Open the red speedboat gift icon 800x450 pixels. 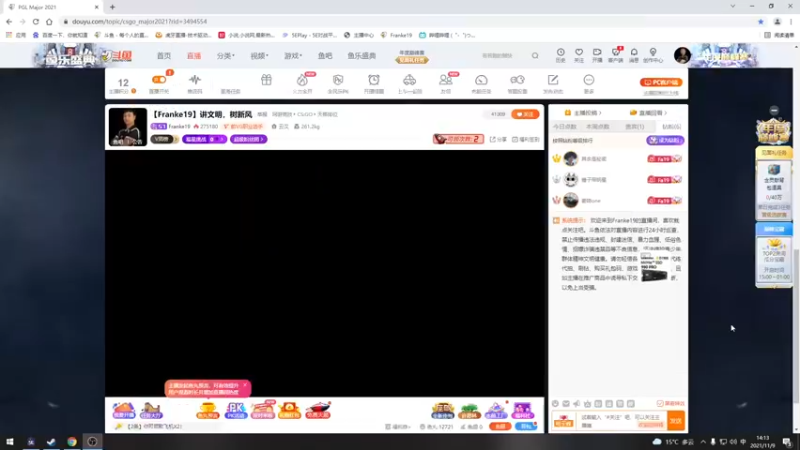(x=318, y=410)
